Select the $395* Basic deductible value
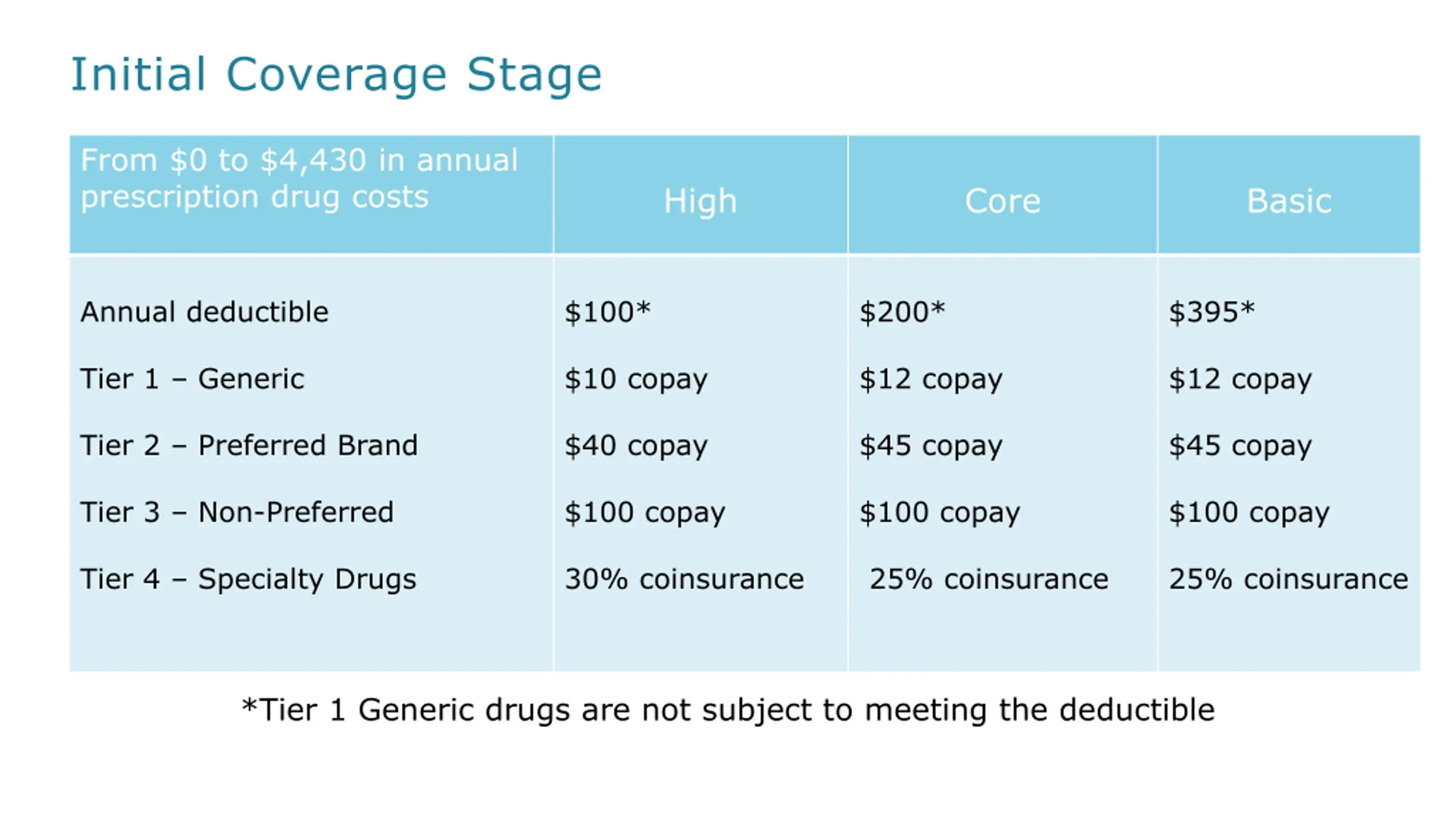This screenshot has height=819, width=1456. coord(1211,312)
